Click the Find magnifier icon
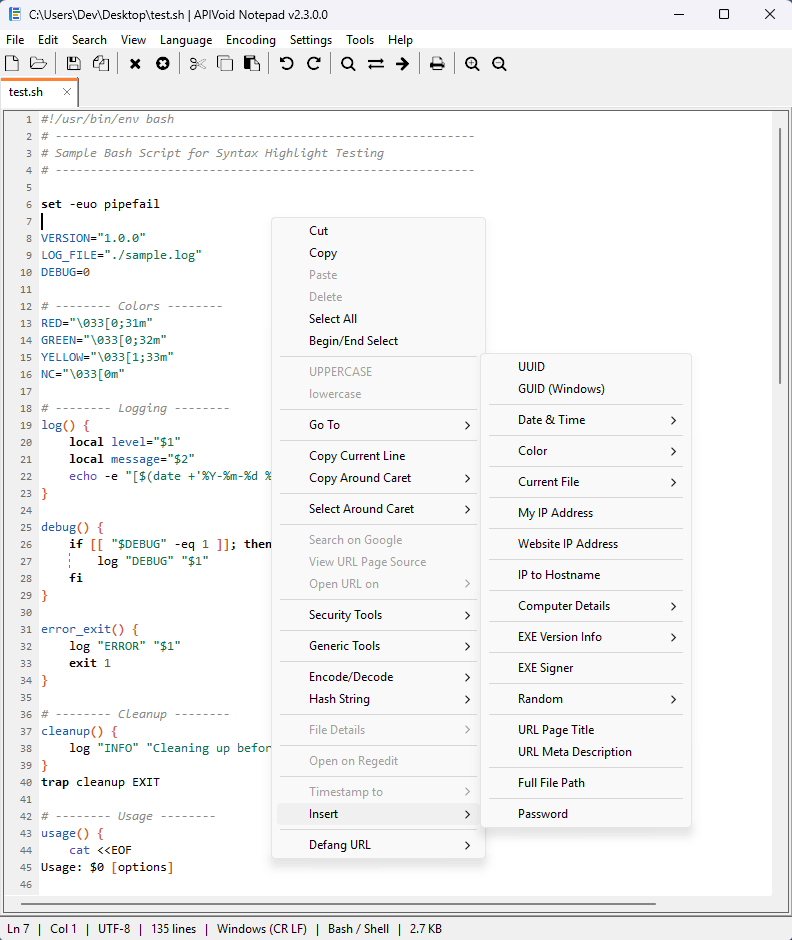 (x=348, y=64)
